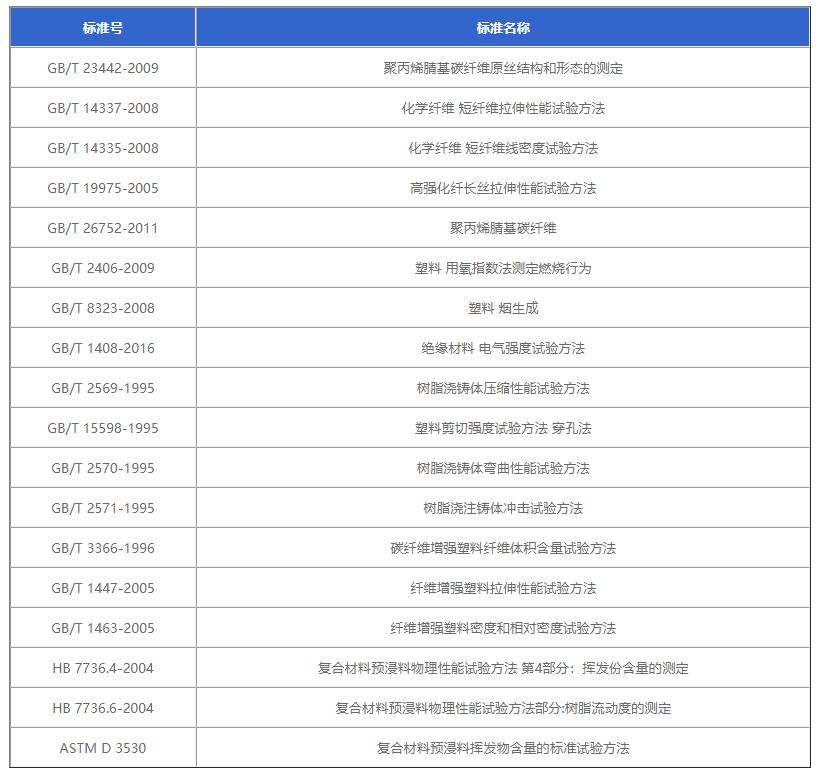This screenshot has height=778, width=822.
Task: Select 纤维增强塑料密度和相对密度试验方法 entry
Action: [506, 628]
